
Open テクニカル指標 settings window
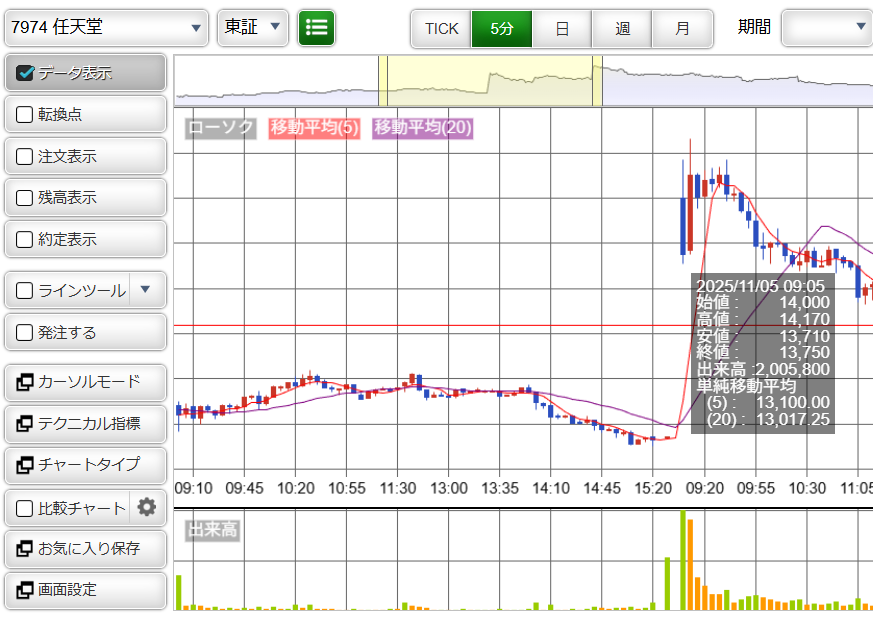pos(85,424)
